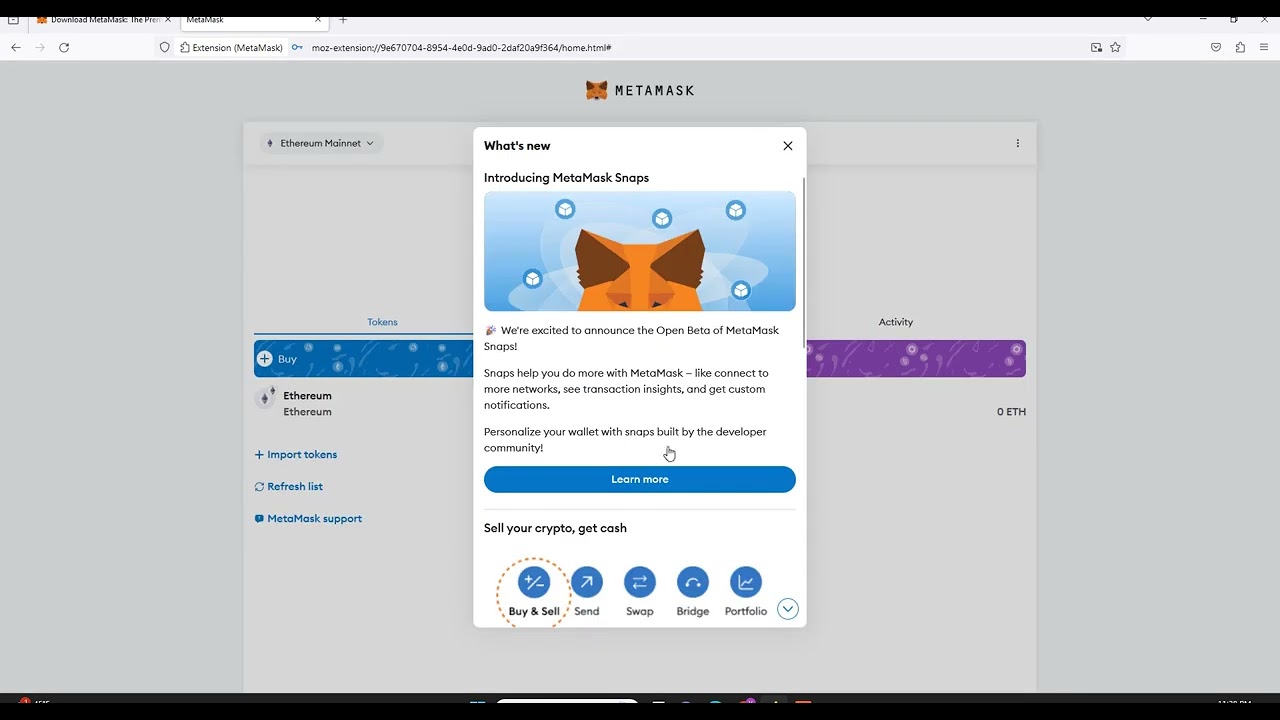
Task: Click the browser address bar URL
Action: (461, 47)
